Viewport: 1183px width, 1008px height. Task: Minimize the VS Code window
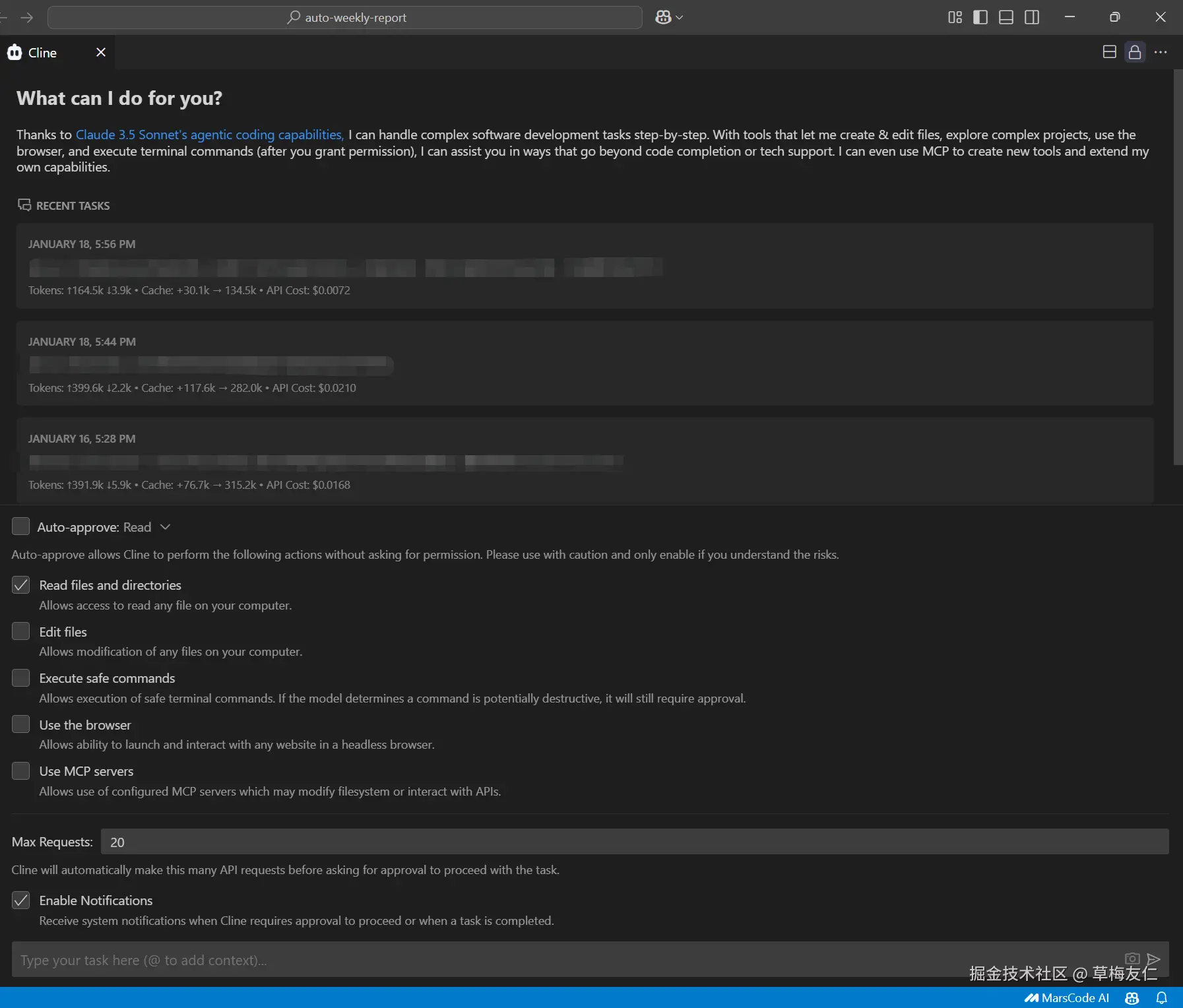[1070, 17]
